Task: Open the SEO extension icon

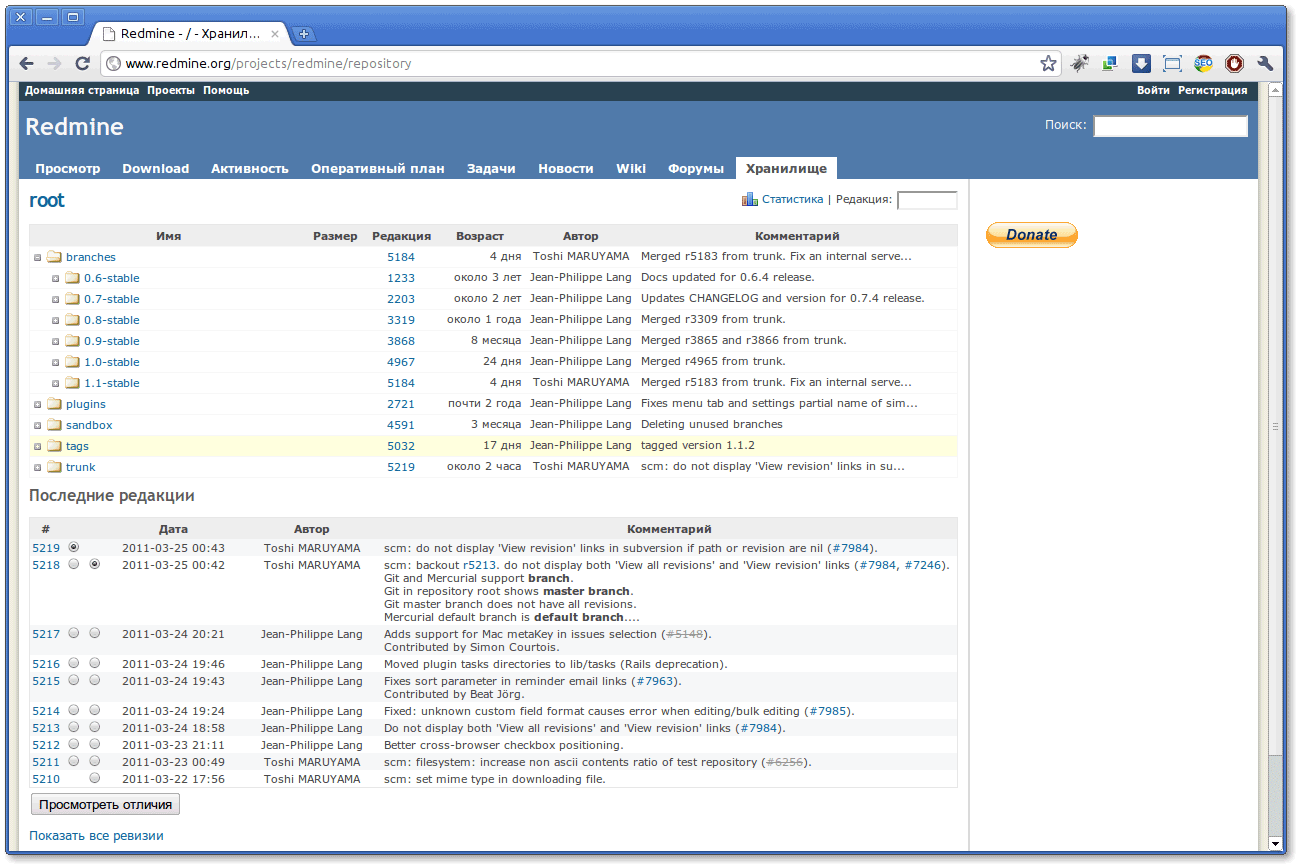Action: [1203, 63]
